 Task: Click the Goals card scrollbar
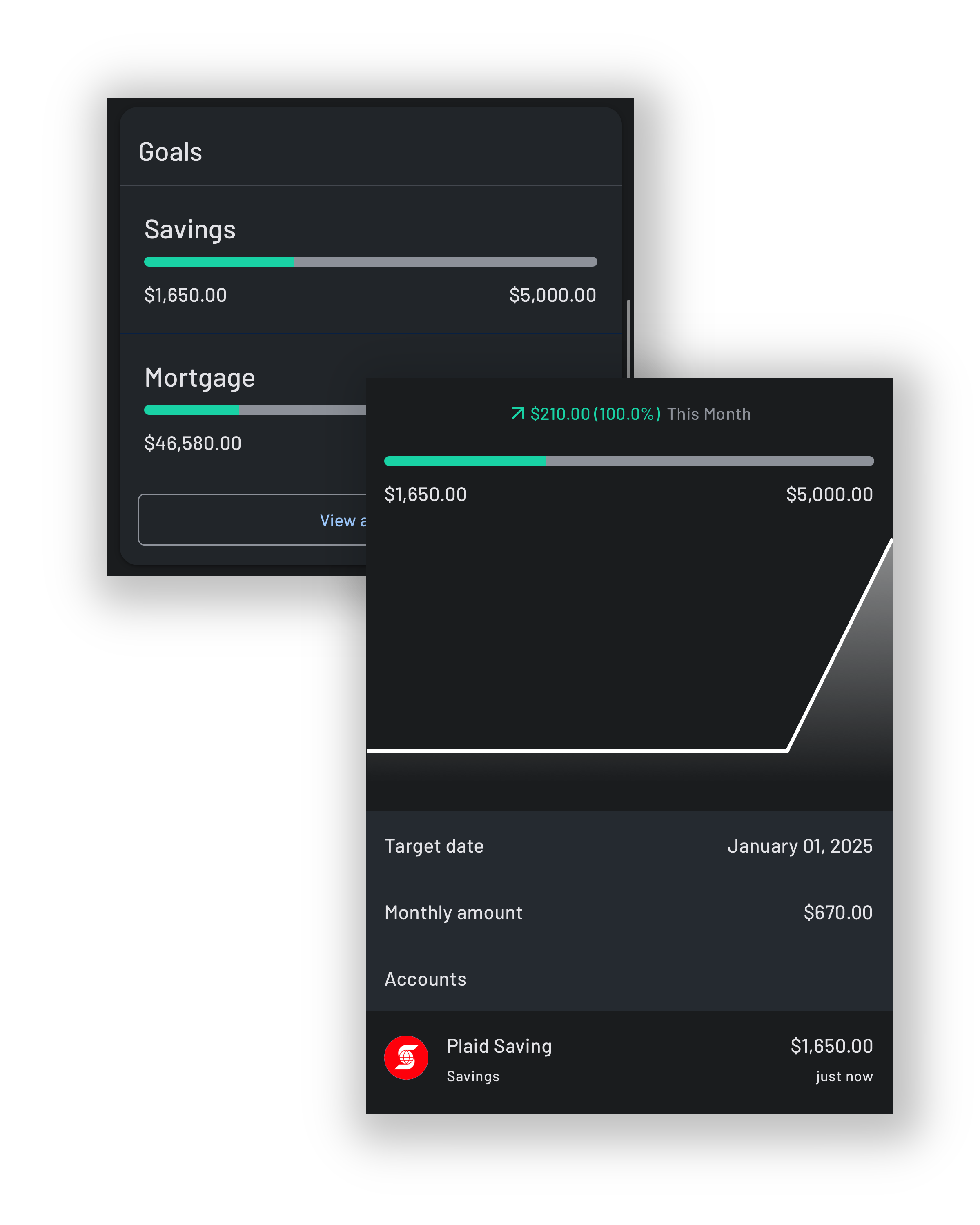[628, 338]
